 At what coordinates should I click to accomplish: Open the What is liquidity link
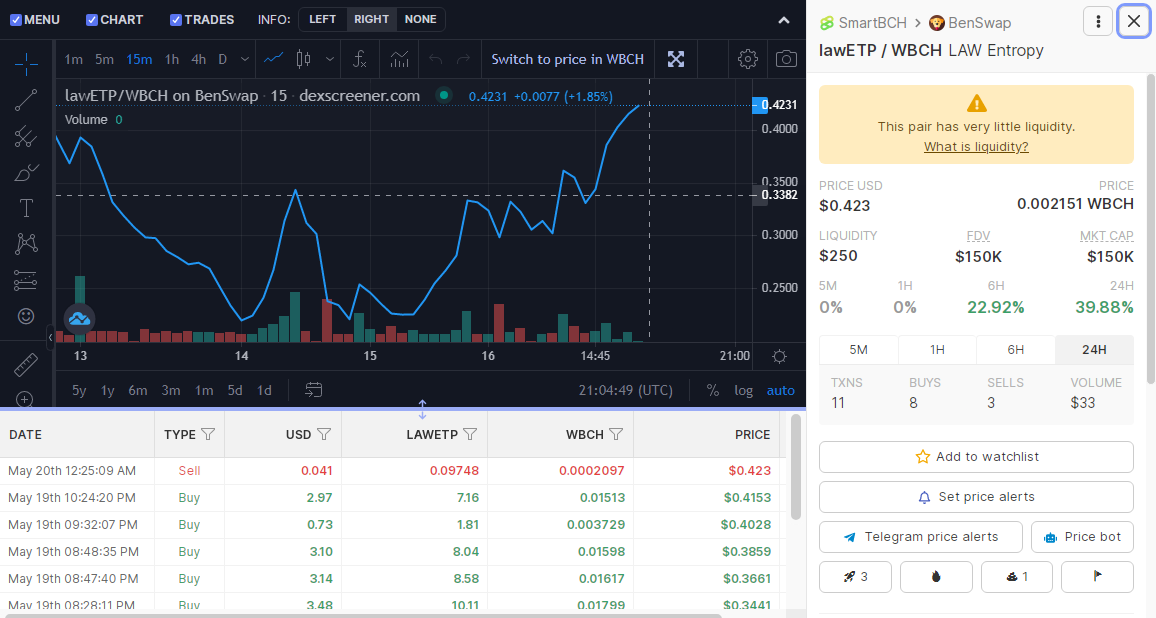(976, 147)
